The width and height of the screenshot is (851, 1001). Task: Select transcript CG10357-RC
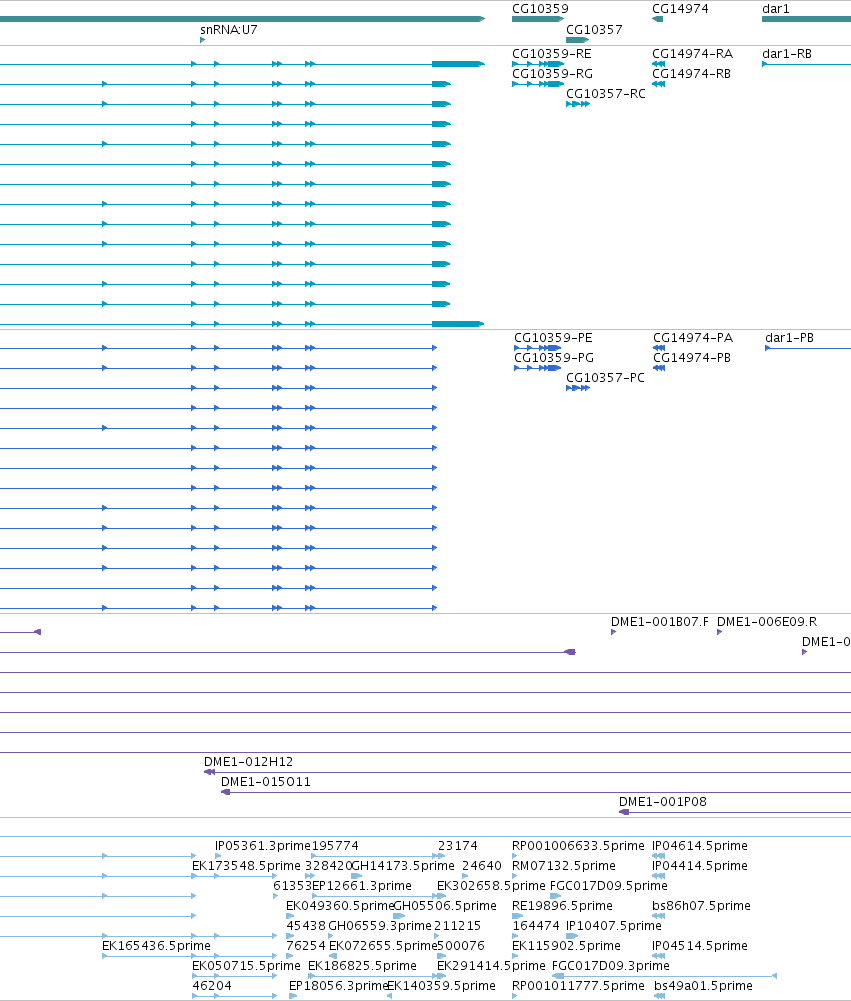(x=606, y=94)
